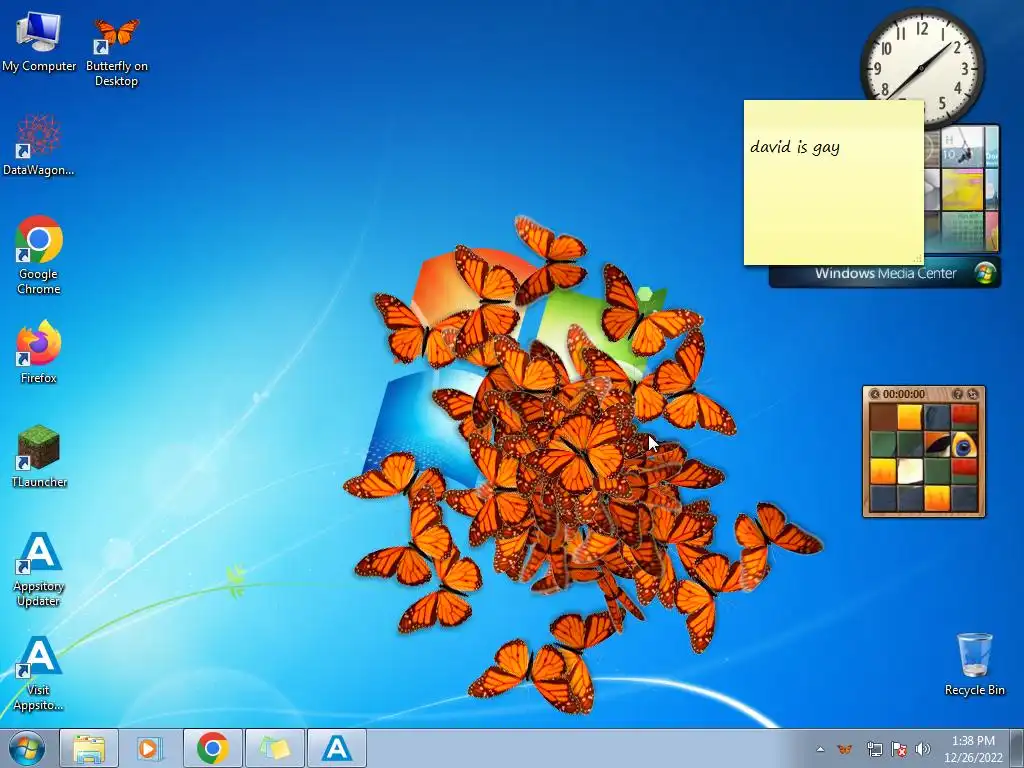The height and width of the screenshot is (768, 1024).
Task: Select the Firefox desktop shortcut
Action: (39, 352)
